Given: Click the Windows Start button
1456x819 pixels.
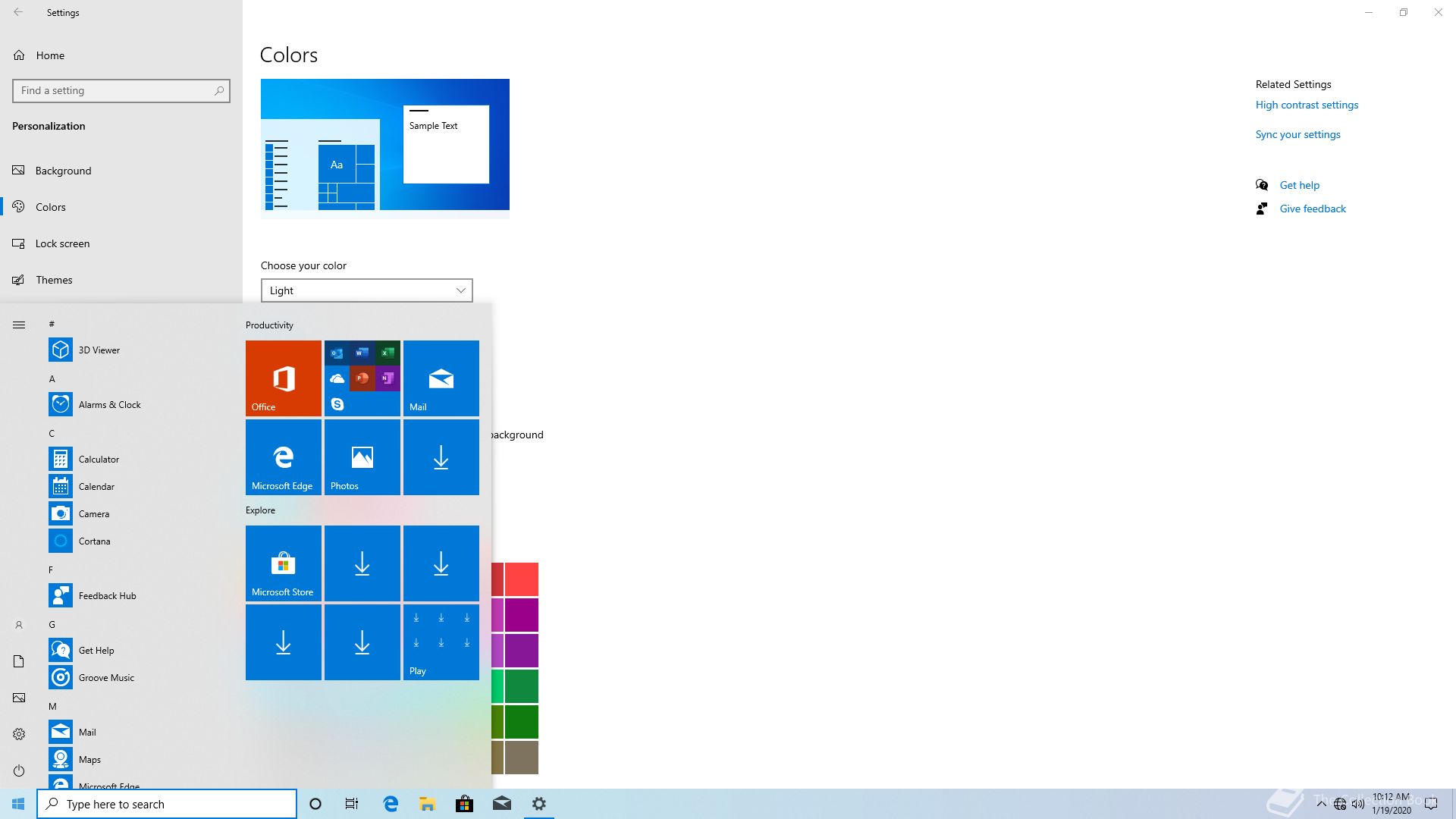Looking at the screenshot, I should pos(18,804).
